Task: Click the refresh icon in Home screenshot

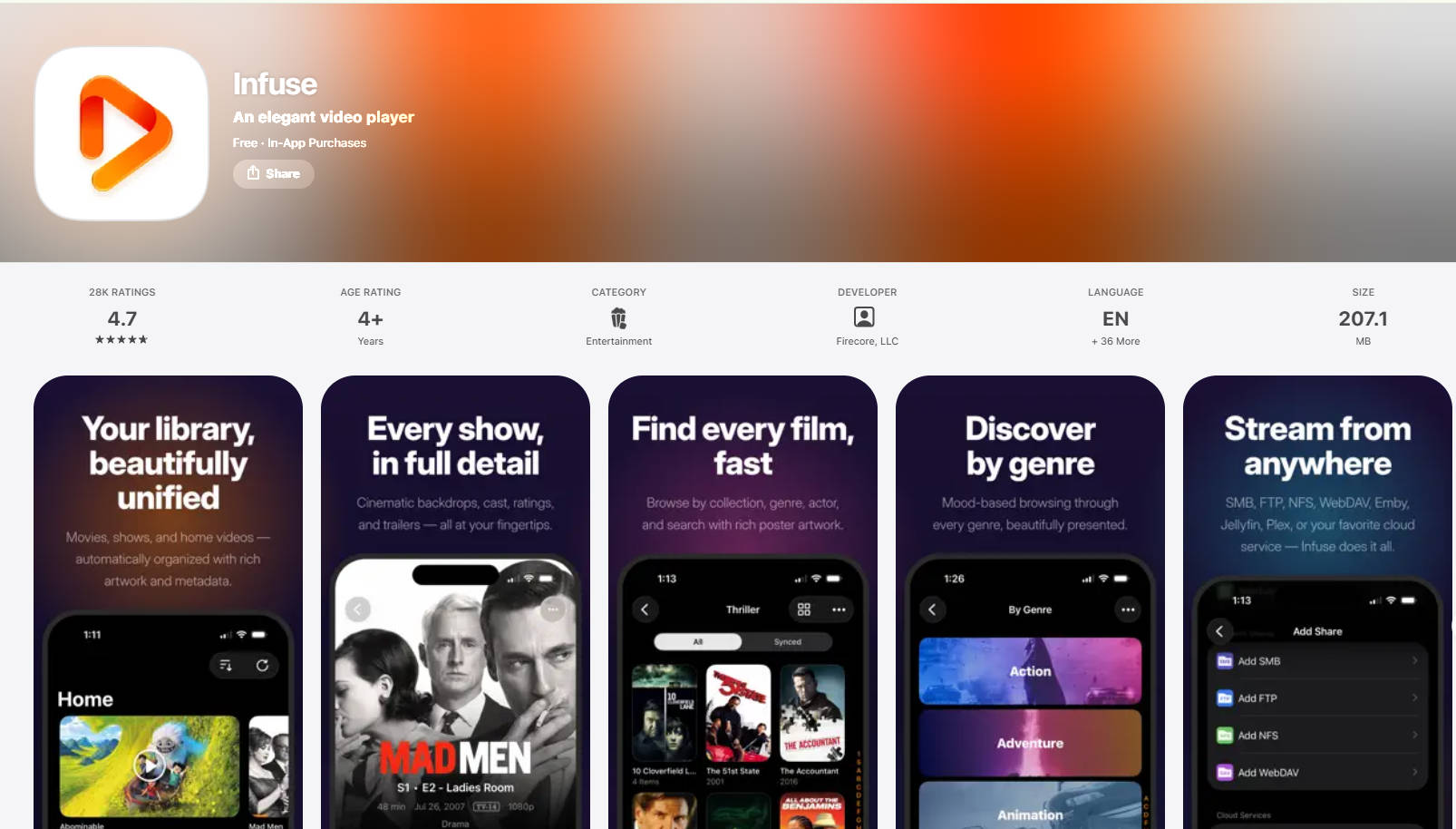Action: (x=262, y=665)
